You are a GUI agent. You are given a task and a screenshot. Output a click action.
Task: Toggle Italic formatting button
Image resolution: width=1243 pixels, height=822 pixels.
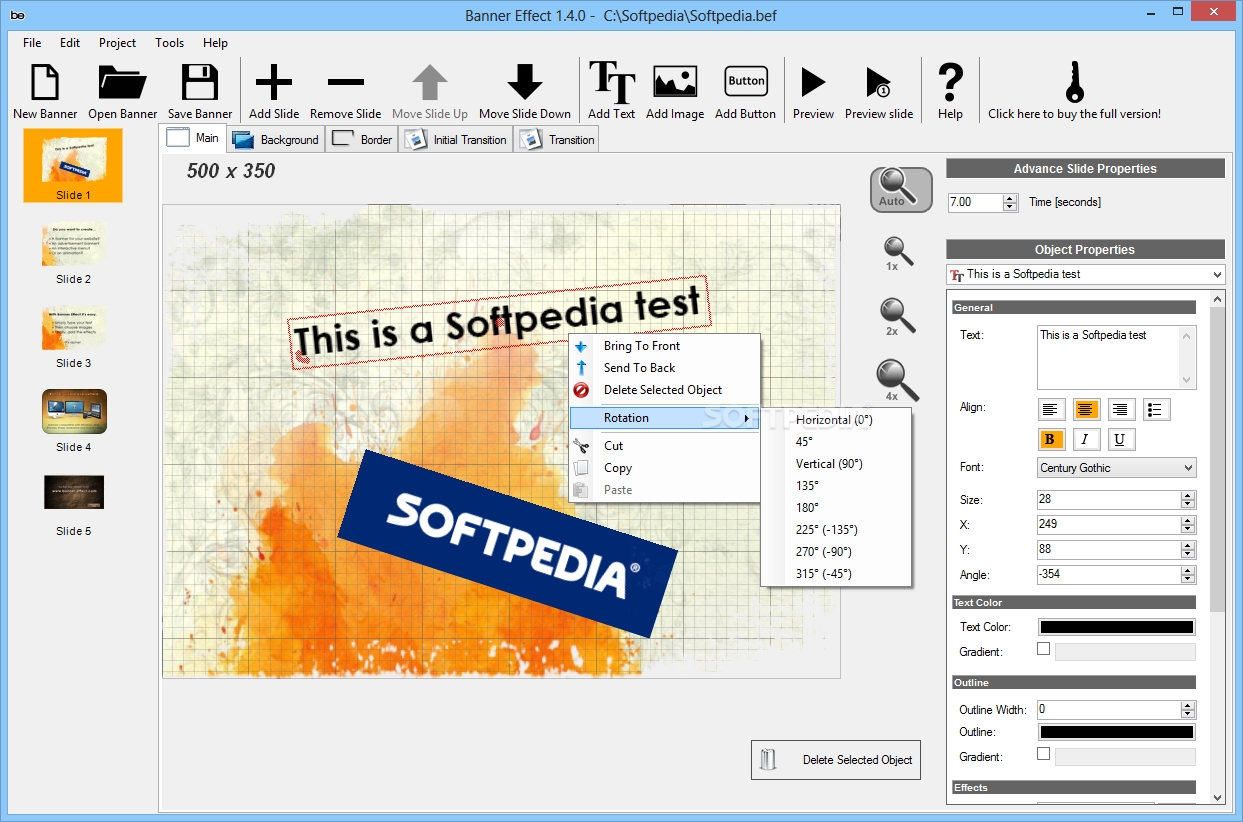[x=1086, y=439]
